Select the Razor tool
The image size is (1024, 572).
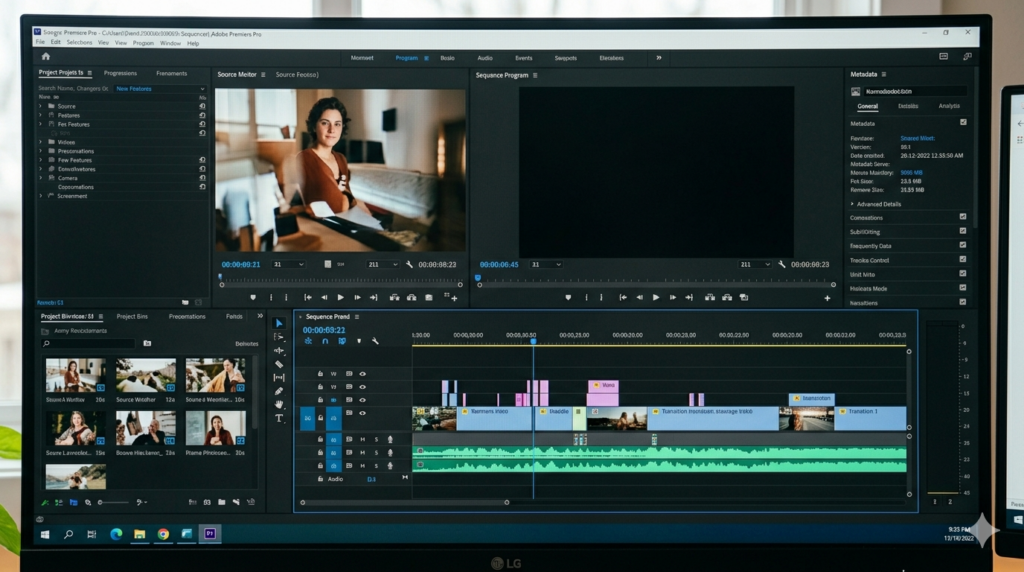coord(279,364)
